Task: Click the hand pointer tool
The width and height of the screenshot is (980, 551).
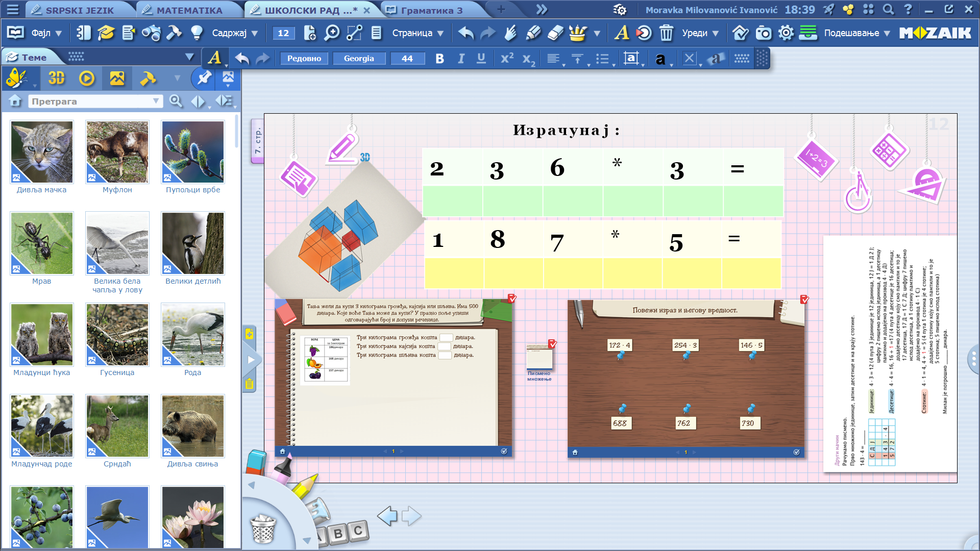Action: pos(511,33)
